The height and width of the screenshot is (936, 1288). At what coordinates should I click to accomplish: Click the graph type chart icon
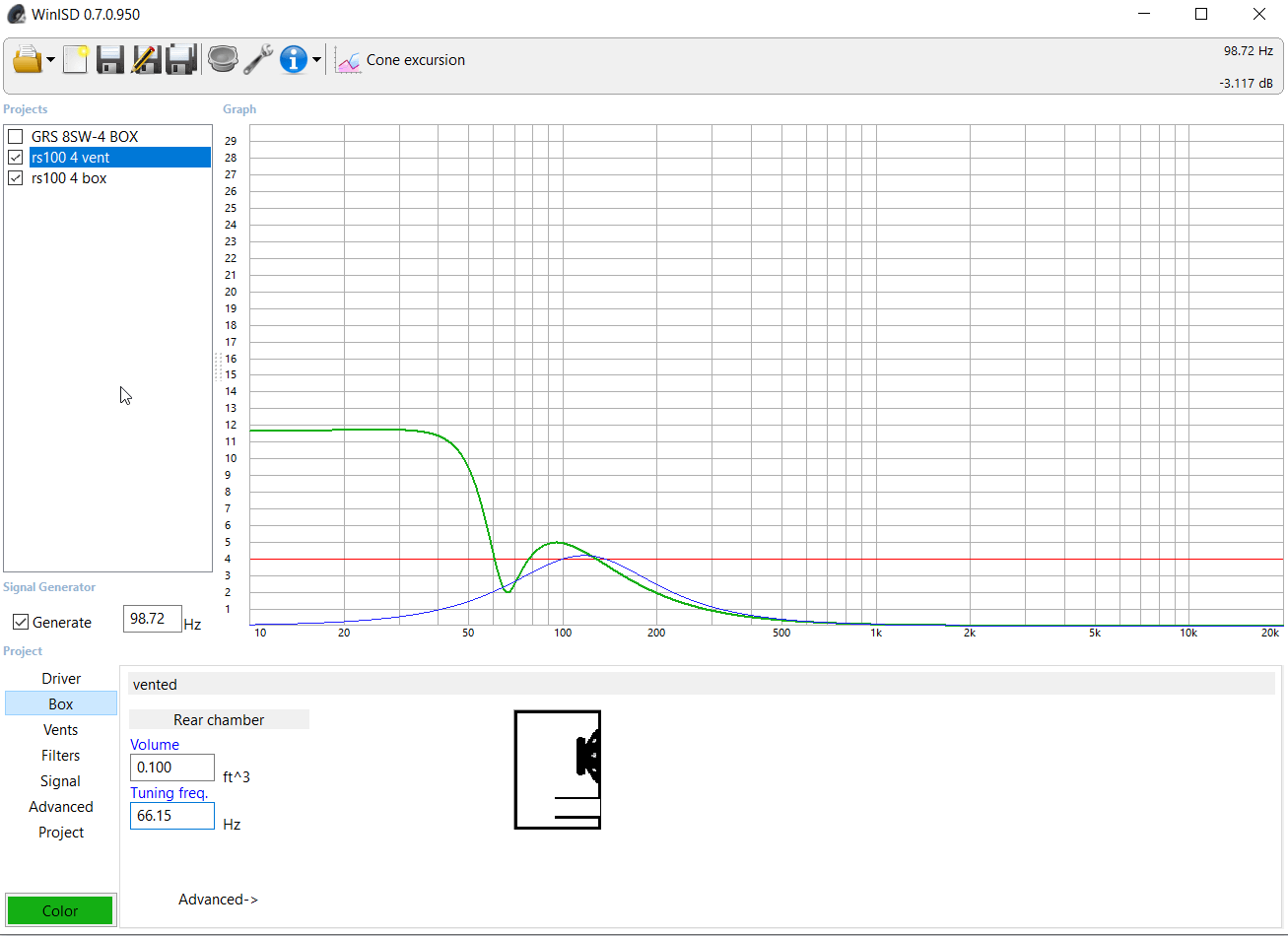point(348,60)
